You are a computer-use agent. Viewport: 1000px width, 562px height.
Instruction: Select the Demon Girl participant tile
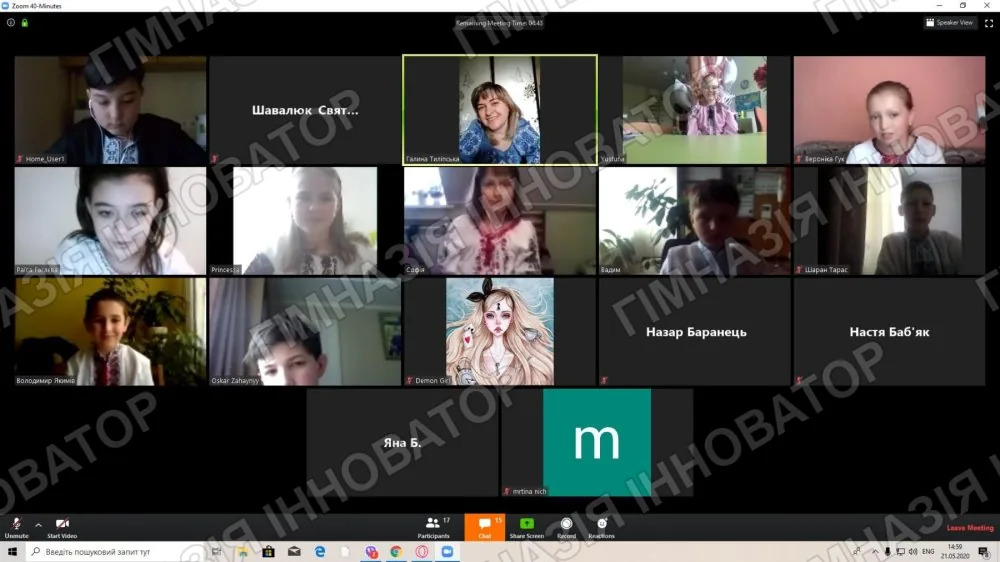pyautogui.click(x=500, y=332)
